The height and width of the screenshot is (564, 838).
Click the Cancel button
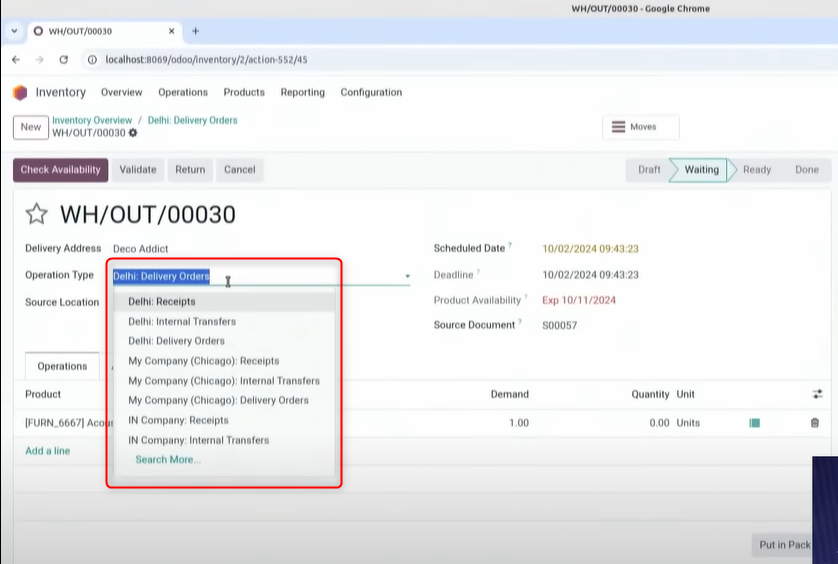[x=239, y=170]
